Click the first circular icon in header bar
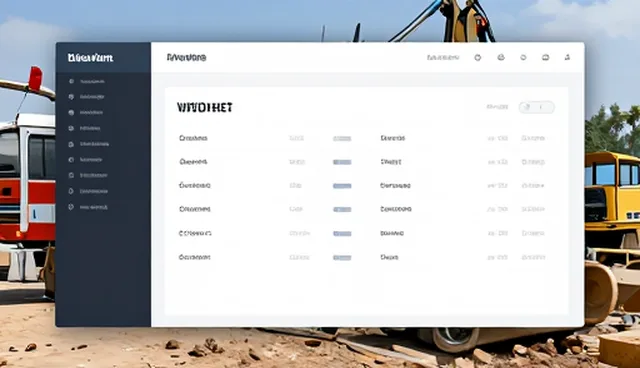Viewport: 640px width, 368px height. 478,58
